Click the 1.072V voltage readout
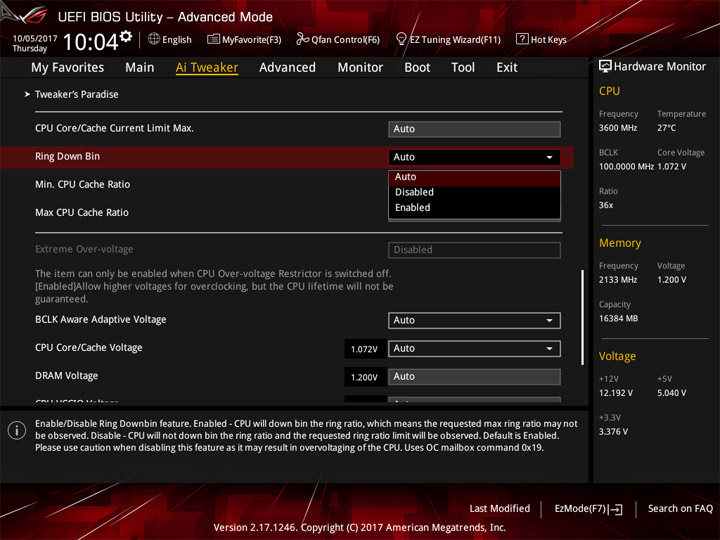This screenshot has width=720, height=540. coord(365,349)
